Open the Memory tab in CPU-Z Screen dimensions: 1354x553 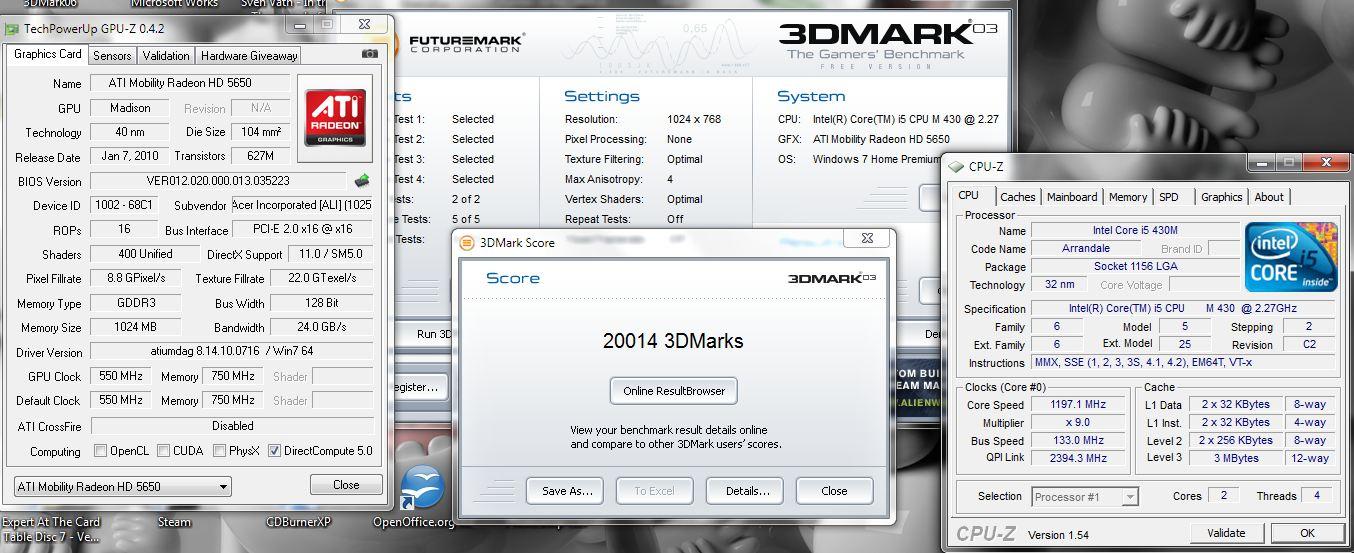tap(1128, 197)
